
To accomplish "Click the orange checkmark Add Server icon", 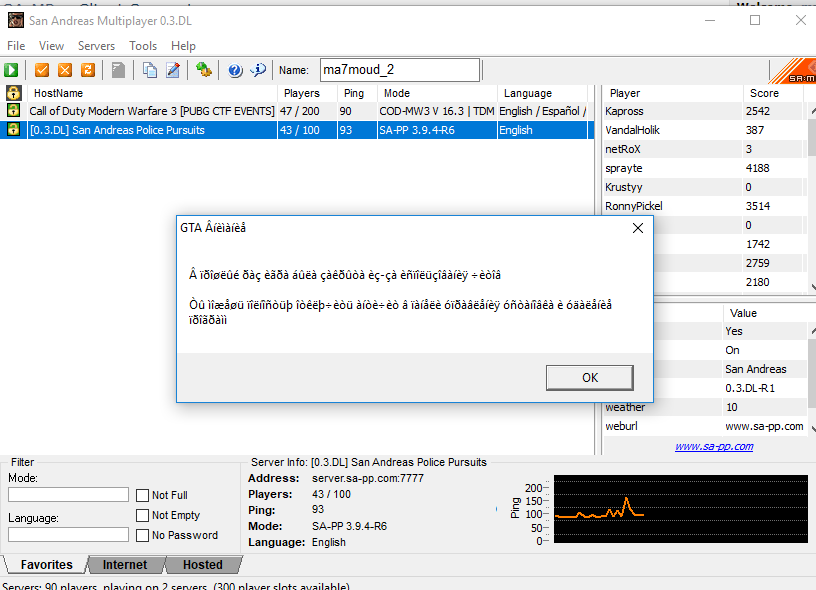I will point(42,70).
